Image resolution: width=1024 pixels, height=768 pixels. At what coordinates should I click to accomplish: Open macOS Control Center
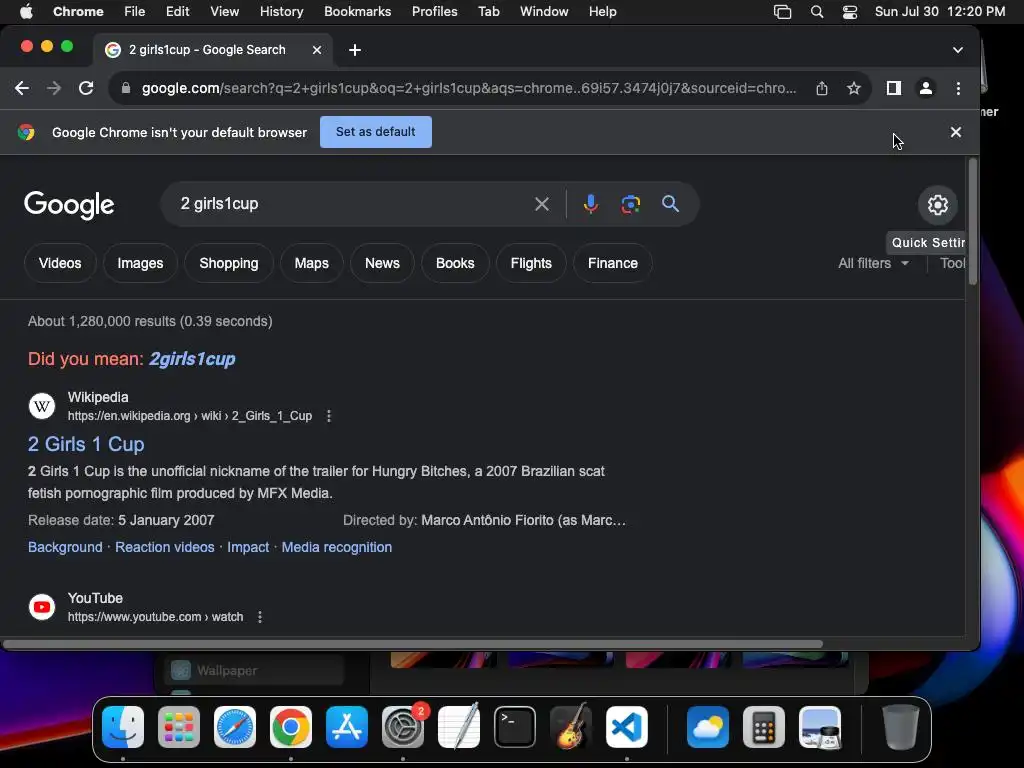[x=850, y=12]
